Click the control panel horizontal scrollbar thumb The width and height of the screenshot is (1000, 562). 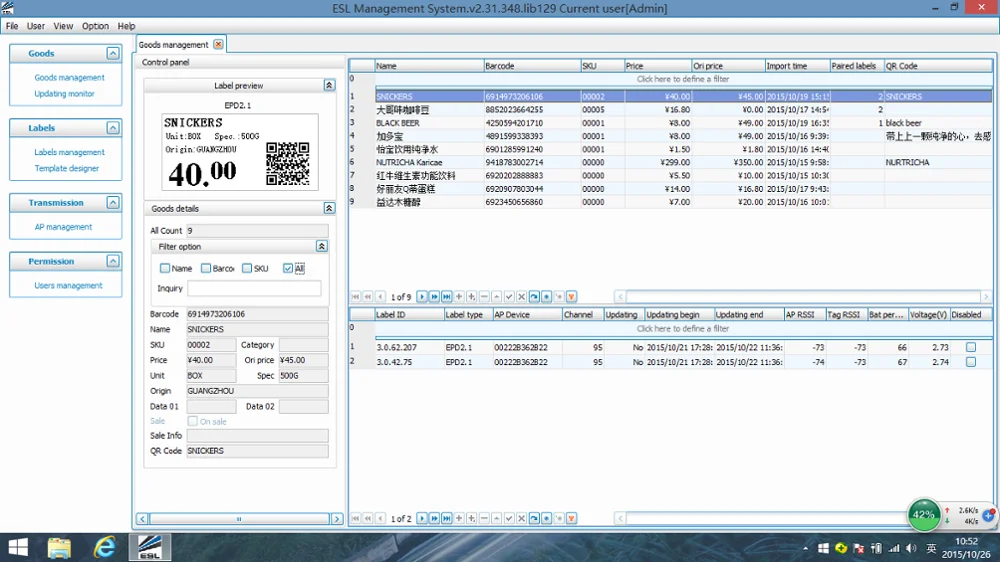pyautogui.click(x=239, y=519)
